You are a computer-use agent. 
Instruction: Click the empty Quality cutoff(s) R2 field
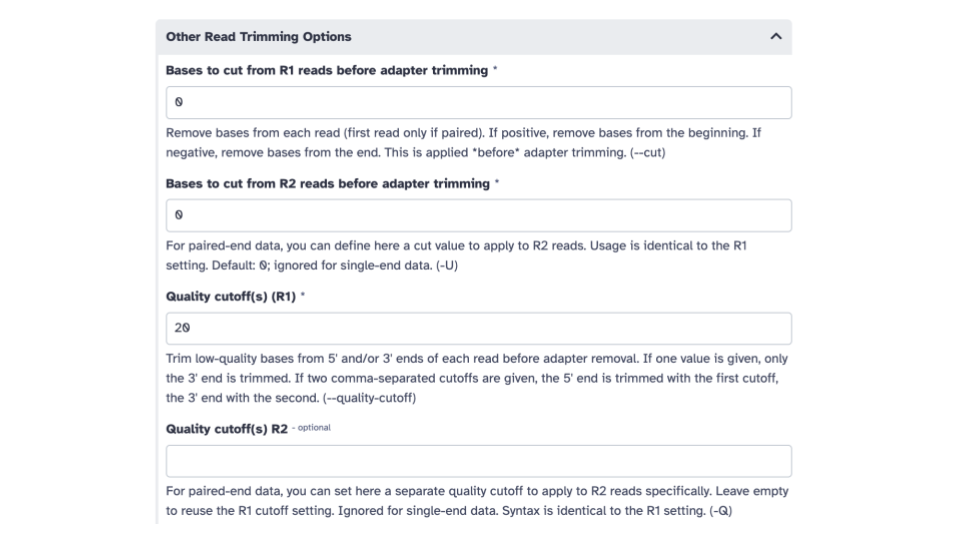479,461
